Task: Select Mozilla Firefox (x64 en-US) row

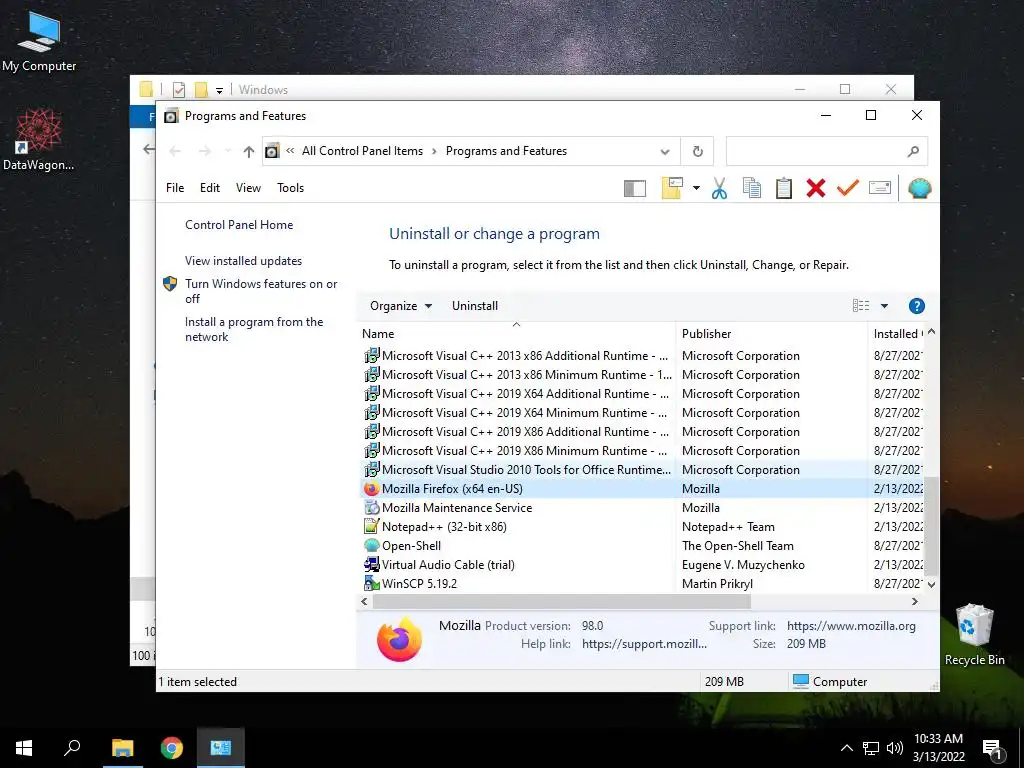Action: [643, 488]
